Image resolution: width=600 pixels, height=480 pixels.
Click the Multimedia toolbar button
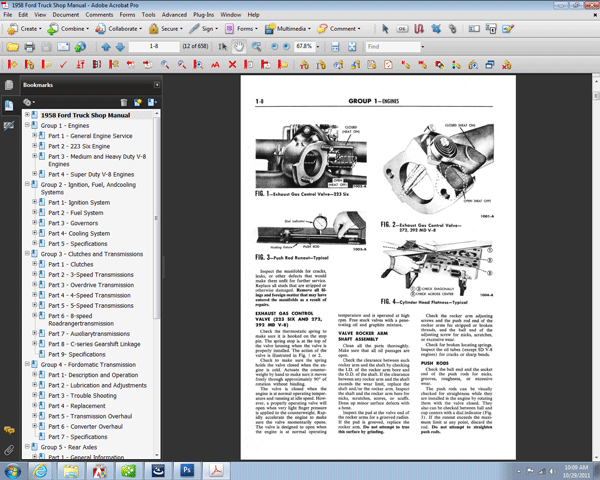[288, 29]
